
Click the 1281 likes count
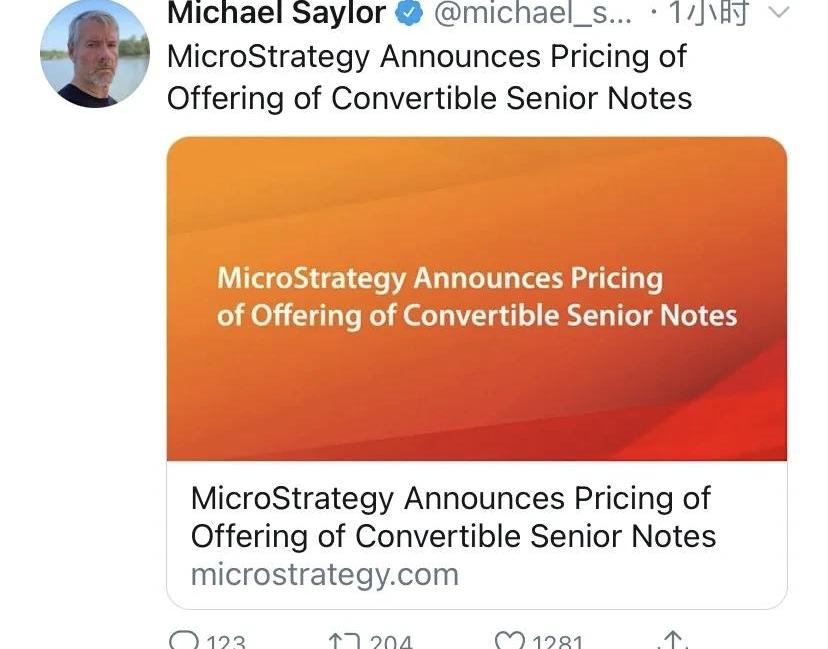click(557, 642)
